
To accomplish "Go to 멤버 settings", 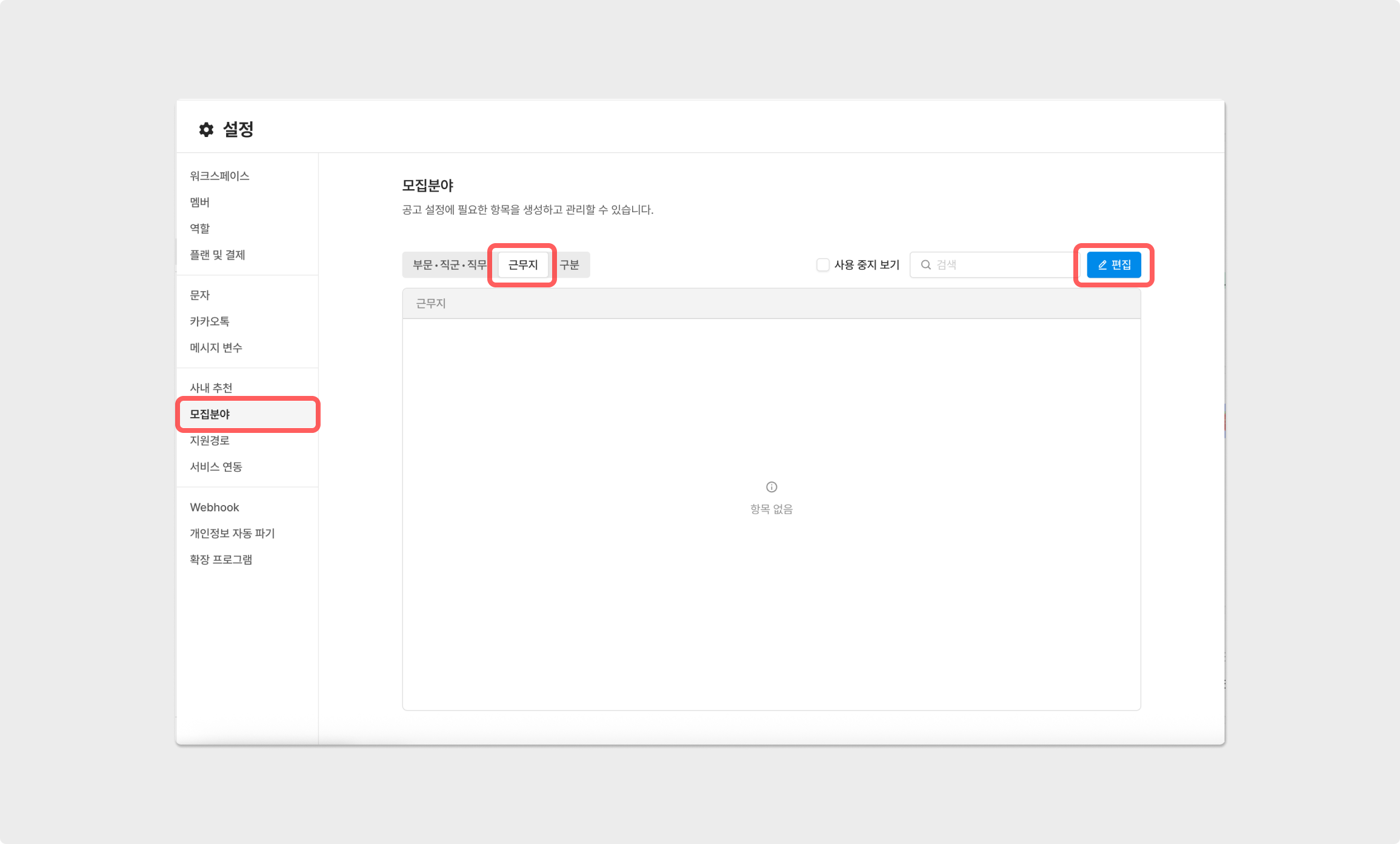I will pyautogui.click(x=199, y=202).
